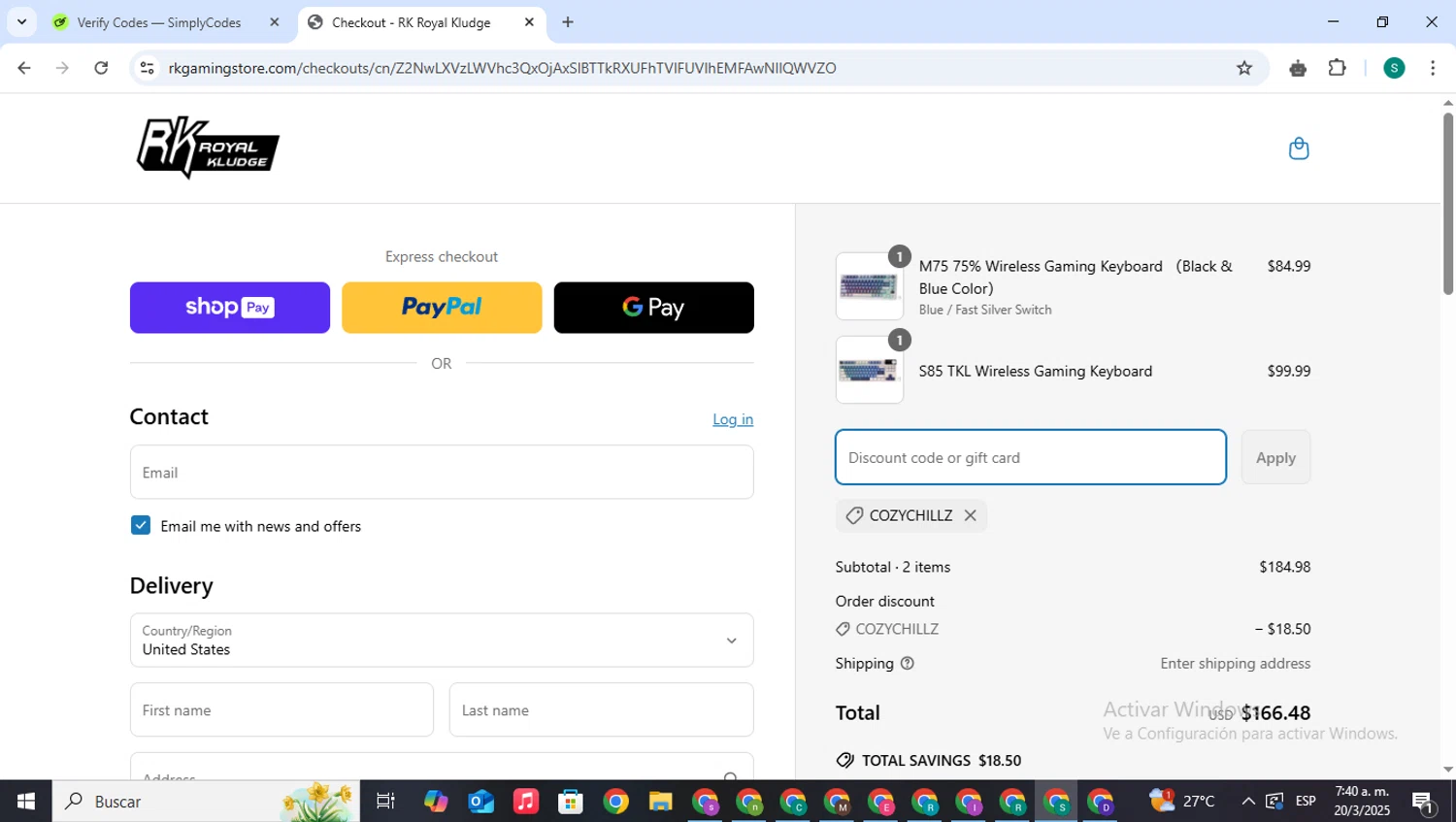Click the Blue / Fast Silver Switch variant text
The width and height of the screenshot is (1456, 822).
click(x=985, y=310)
